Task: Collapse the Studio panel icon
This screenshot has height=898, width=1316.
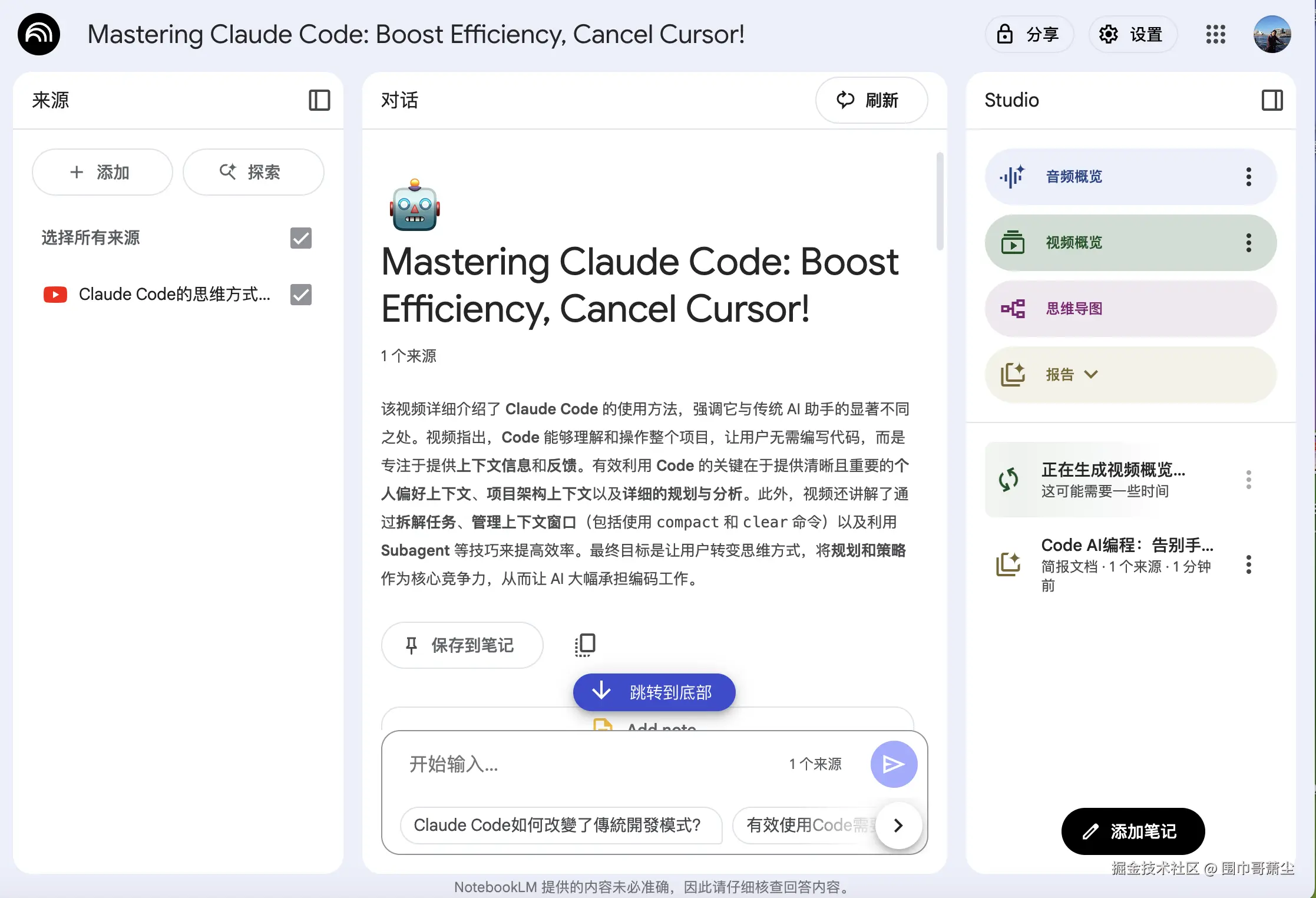Action: pyautogui.click(x=1272, y=100)
